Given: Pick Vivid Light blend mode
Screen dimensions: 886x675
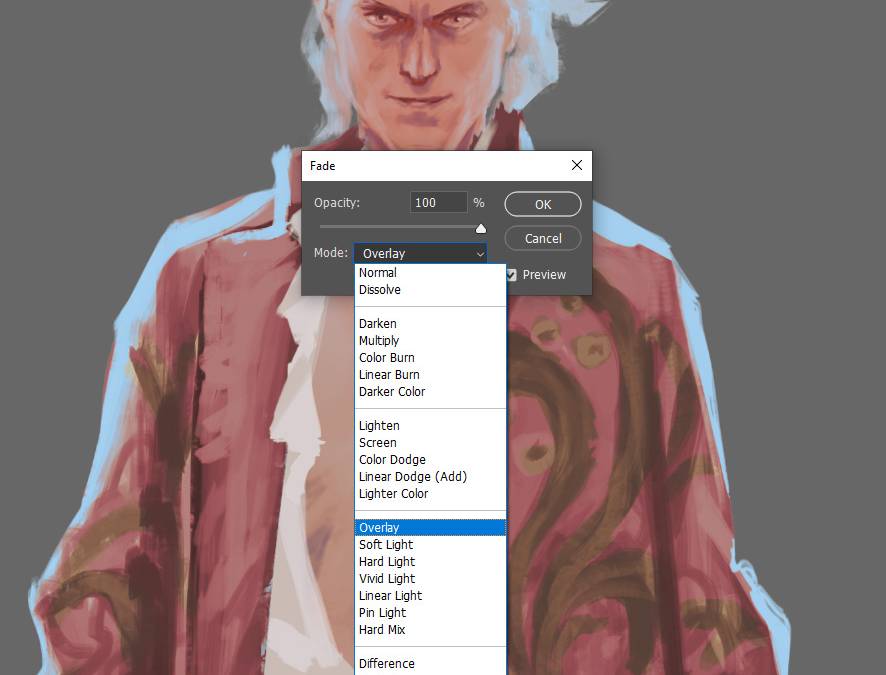Looking at the screenshot, I should [x=430, y=578].
